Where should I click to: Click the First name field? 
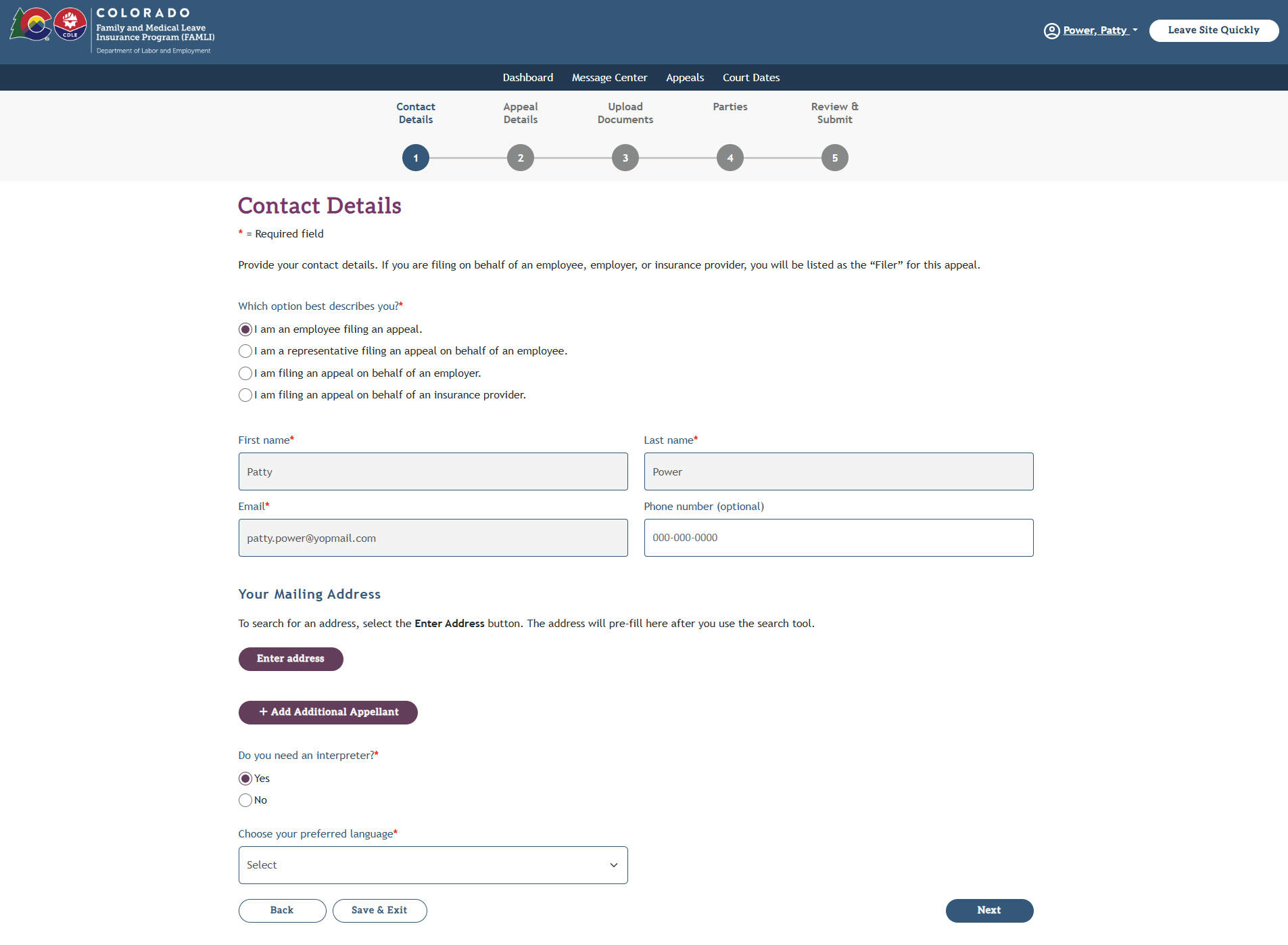(x=433, y=471)
